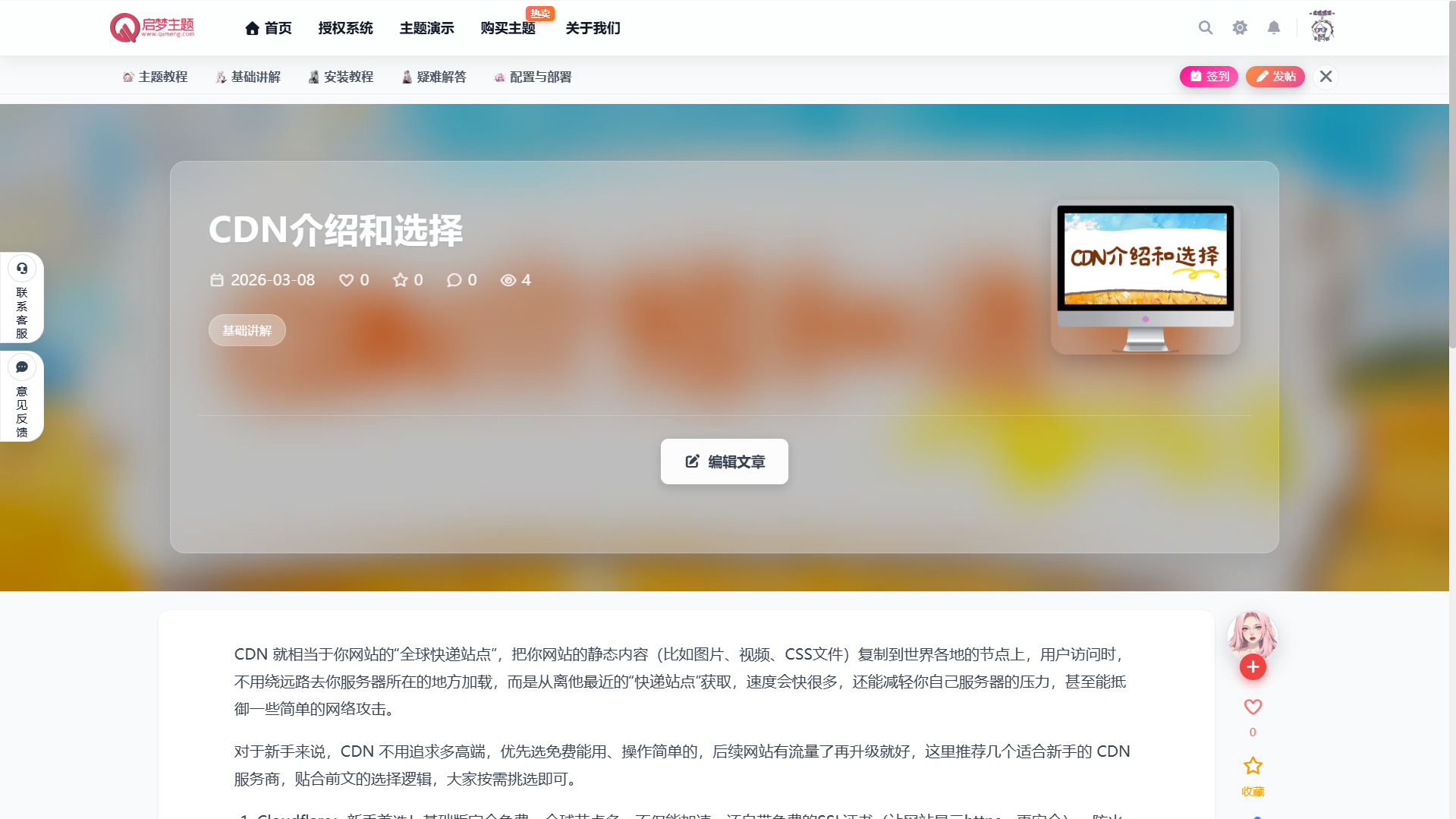Click the 签到 check-in button
This screenshot has height=819, width=1456.
(x=1209, y=77)
